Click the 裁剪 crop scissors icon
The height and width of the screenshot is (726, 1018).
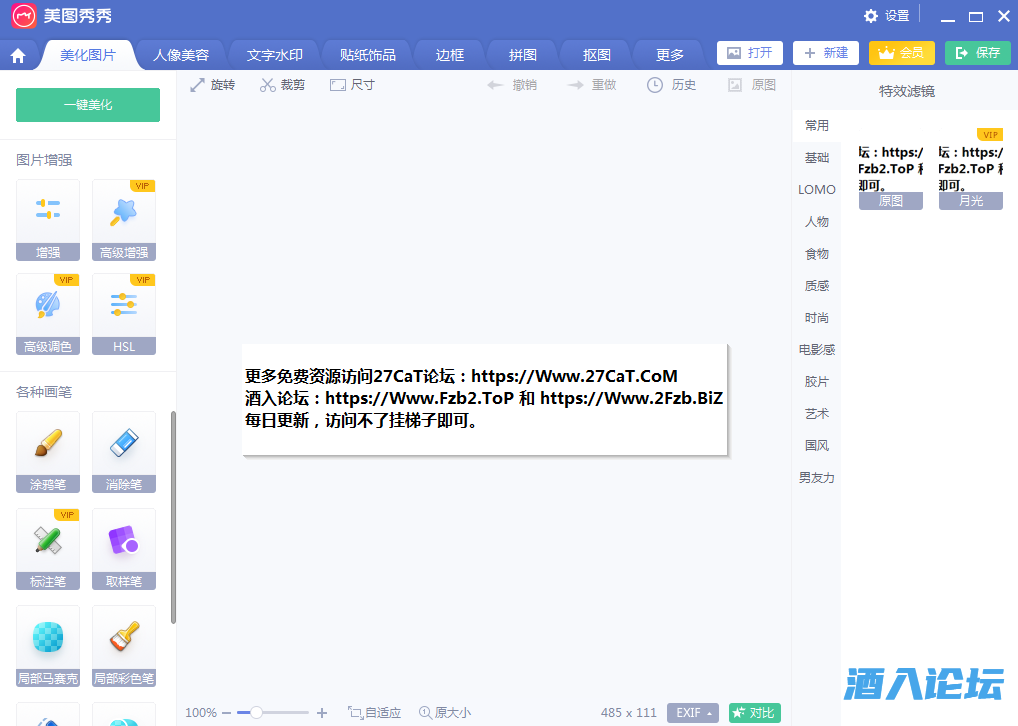(x=268, y=85)
